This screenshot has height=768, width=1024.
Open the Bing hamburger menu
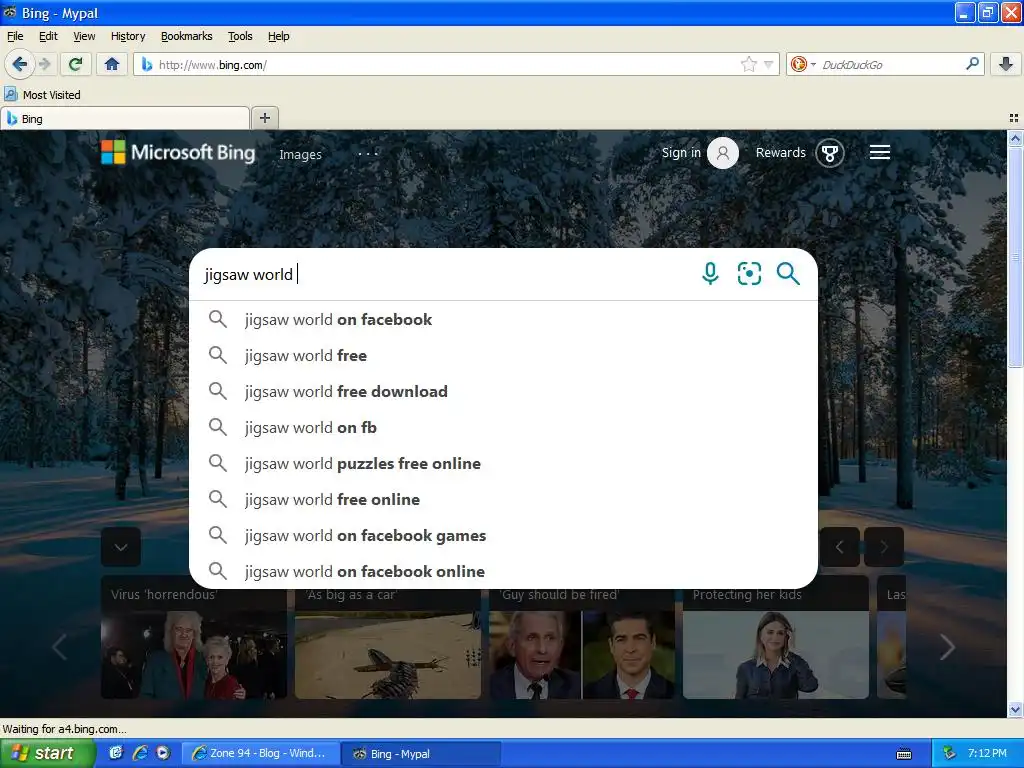tap(880, 152)
